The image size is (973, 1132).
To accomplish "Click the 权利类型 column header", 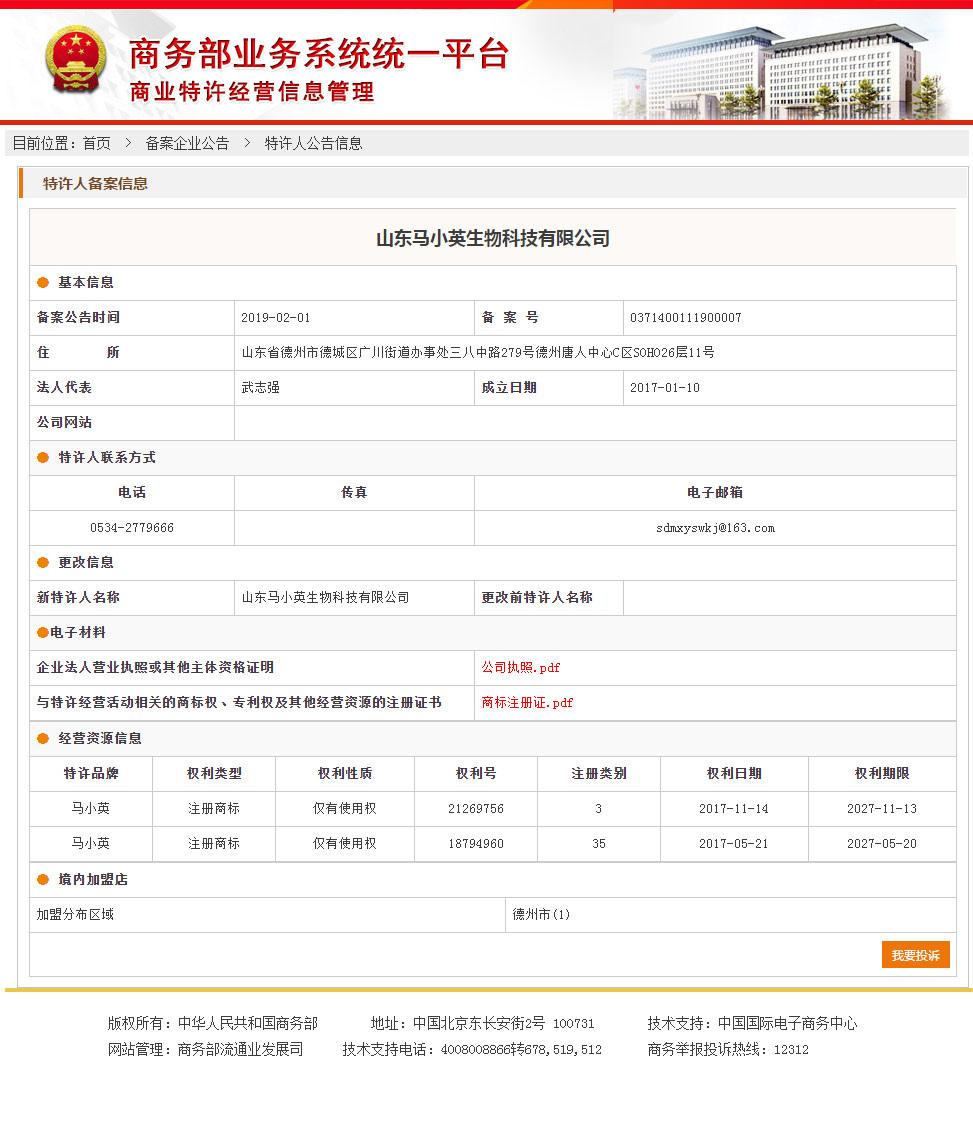I will 214,773.
